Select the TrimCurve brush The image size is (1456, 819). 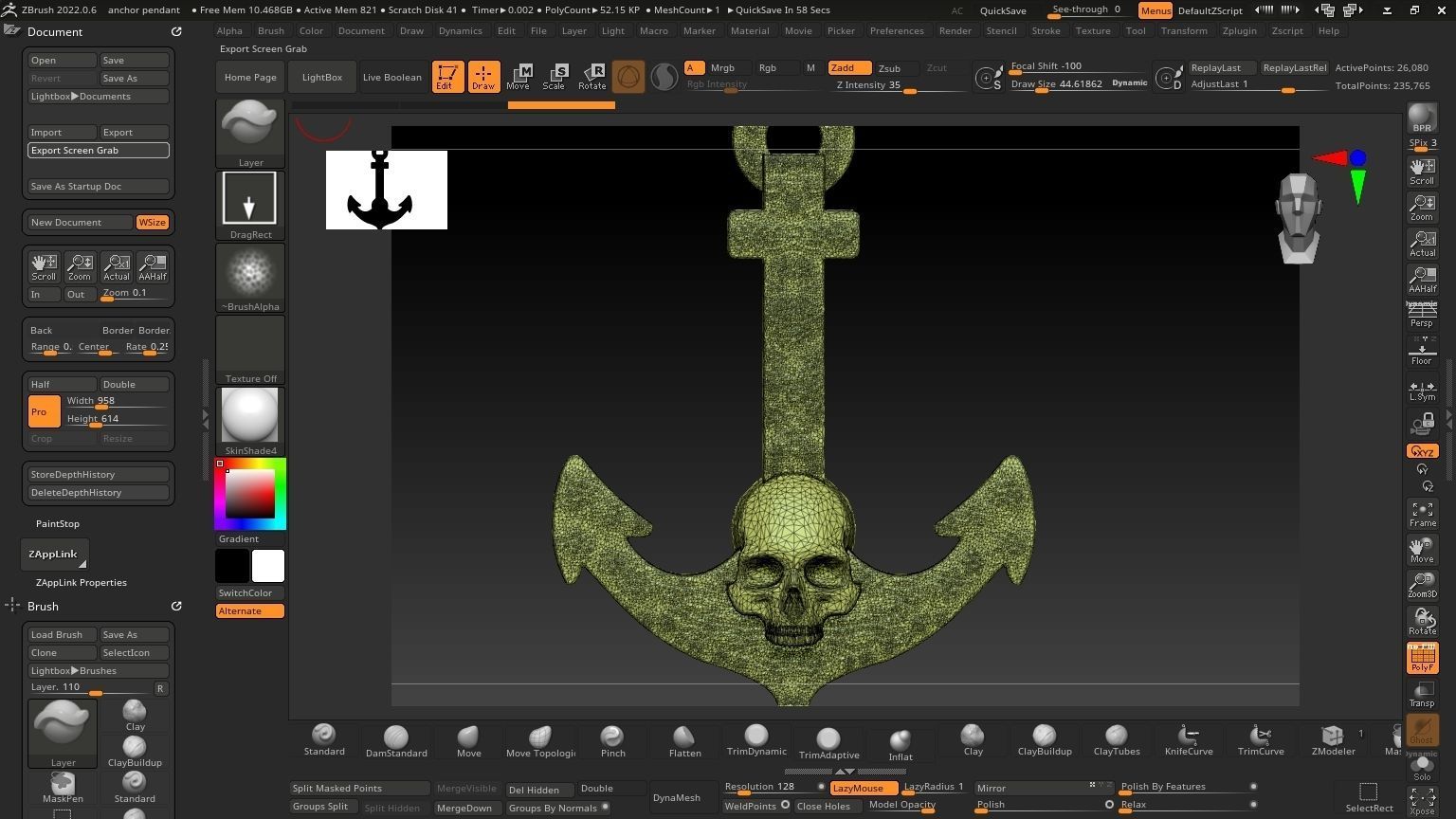1261,740
